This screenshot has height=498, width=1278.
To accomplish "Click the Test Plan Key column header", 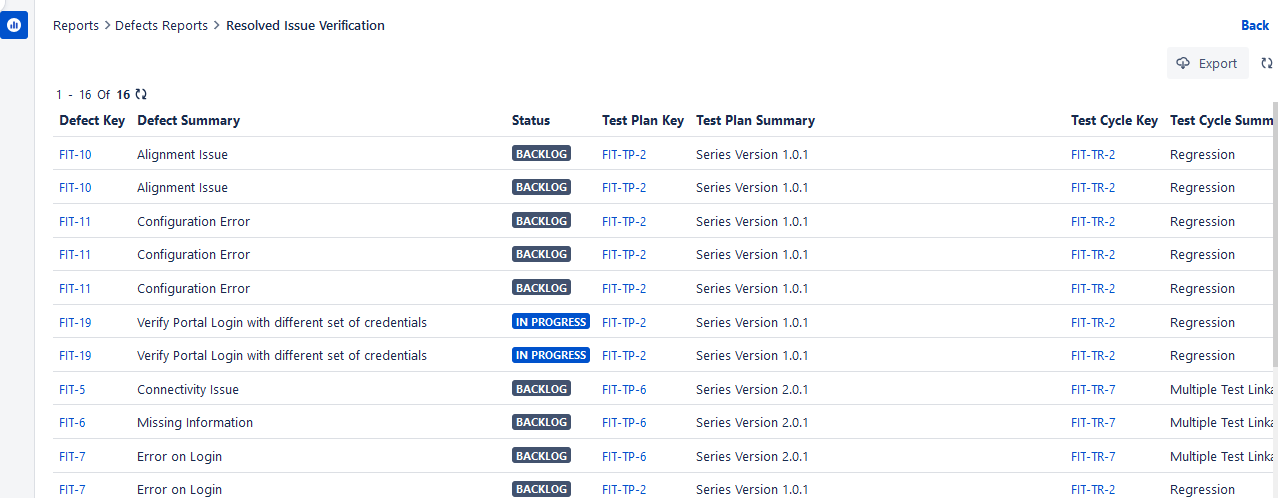I will point(643,120).
